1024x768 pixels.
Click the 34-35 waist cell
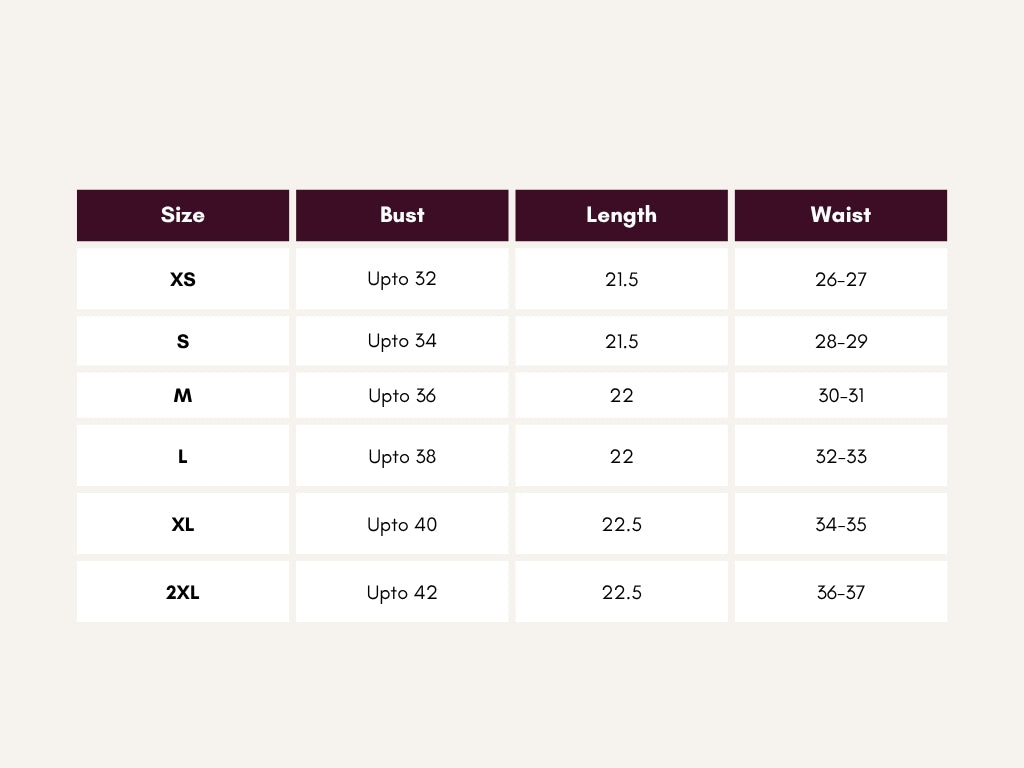[x=840, y=524]
